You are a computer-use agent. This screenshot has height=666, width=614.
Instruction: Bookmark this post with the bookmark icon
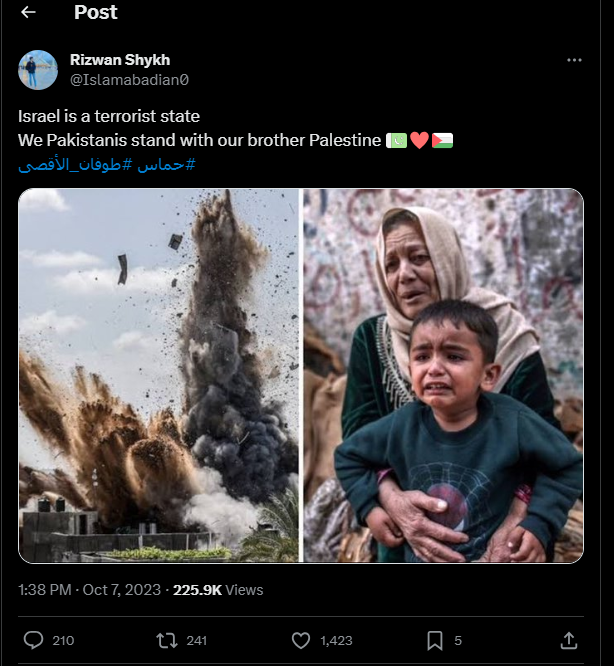point(435,640)
